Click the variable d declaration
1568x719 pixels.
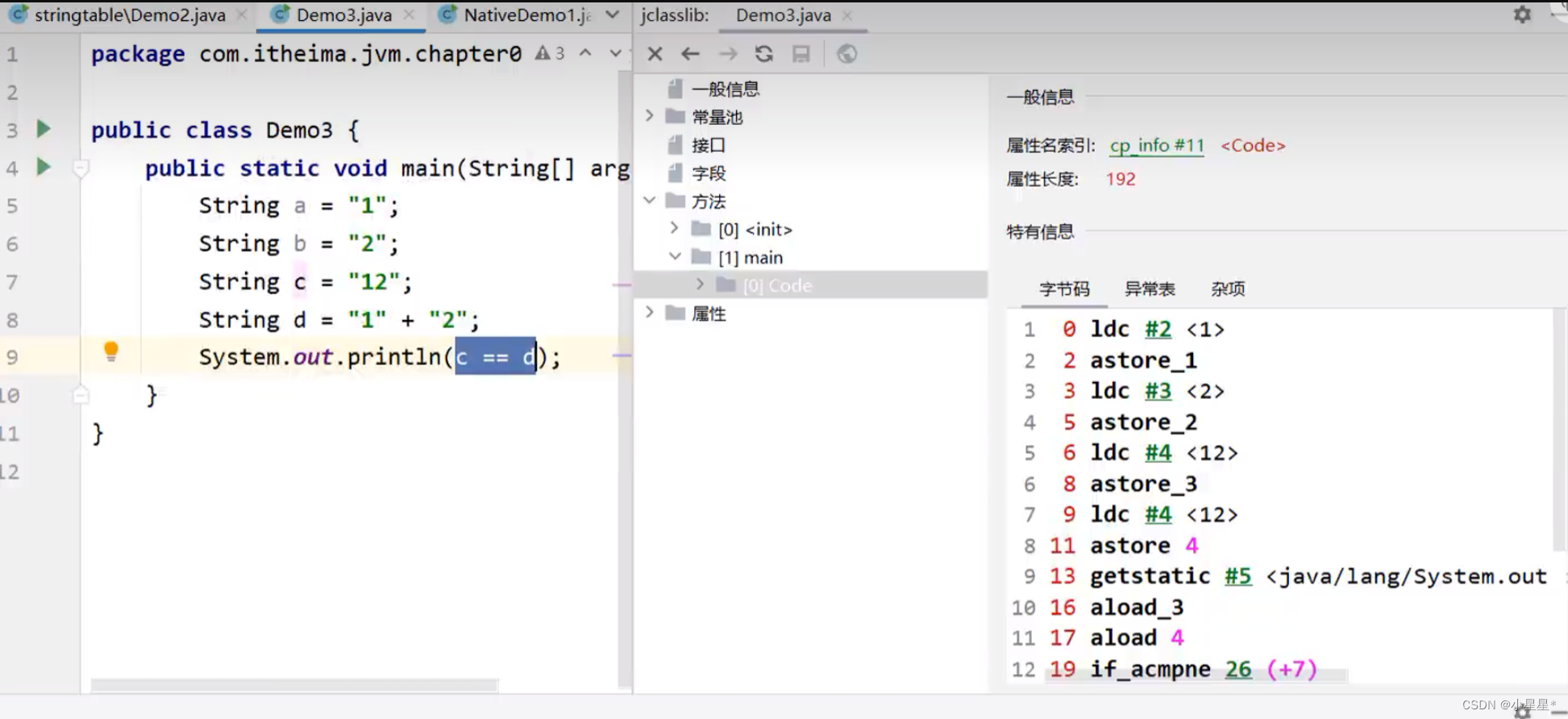[x=299, y=319]
